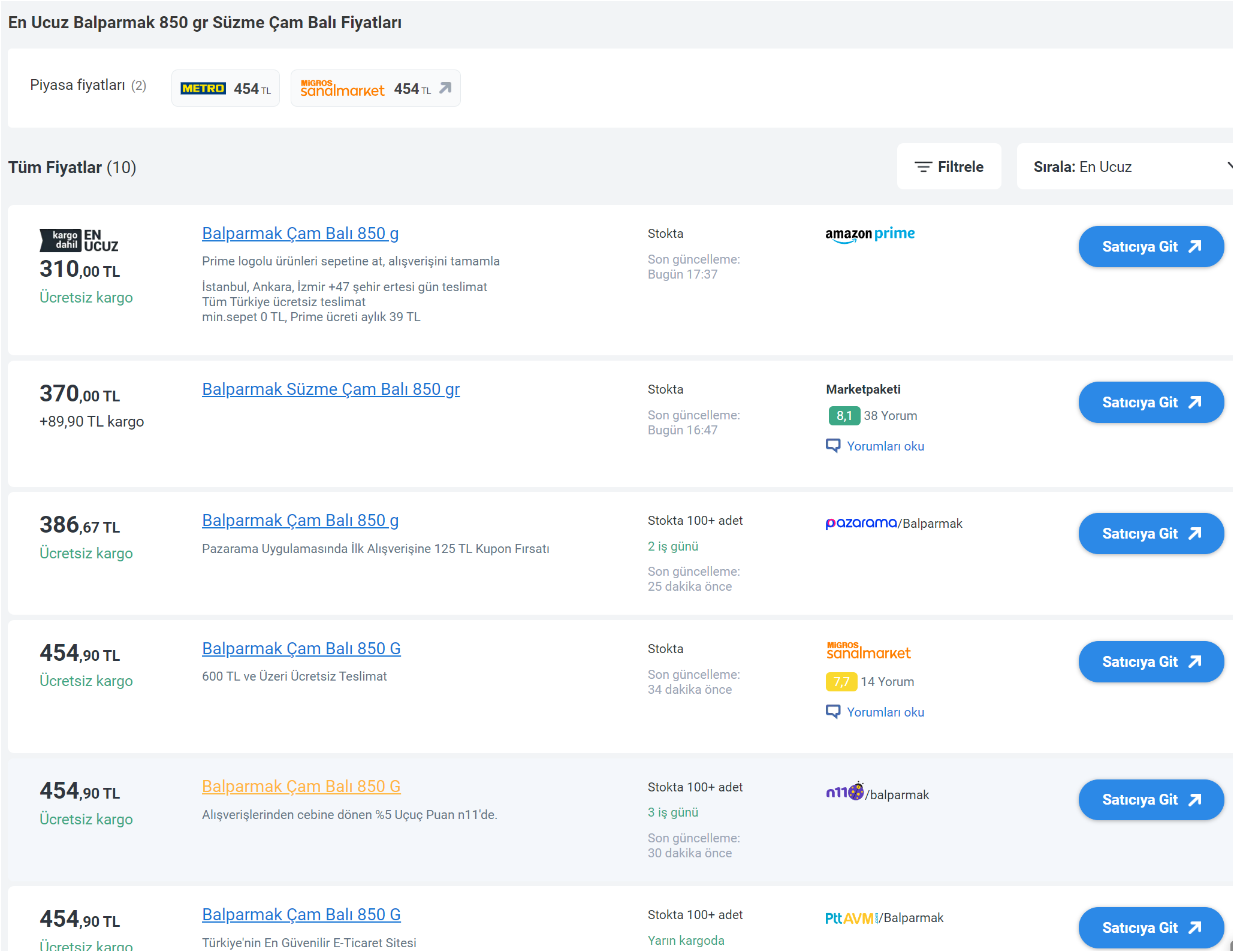Open Balparmak Çam Balı 850 g Amazon listing
Image resolution: width=1234 pixels, height=952 pixels.
300,233
